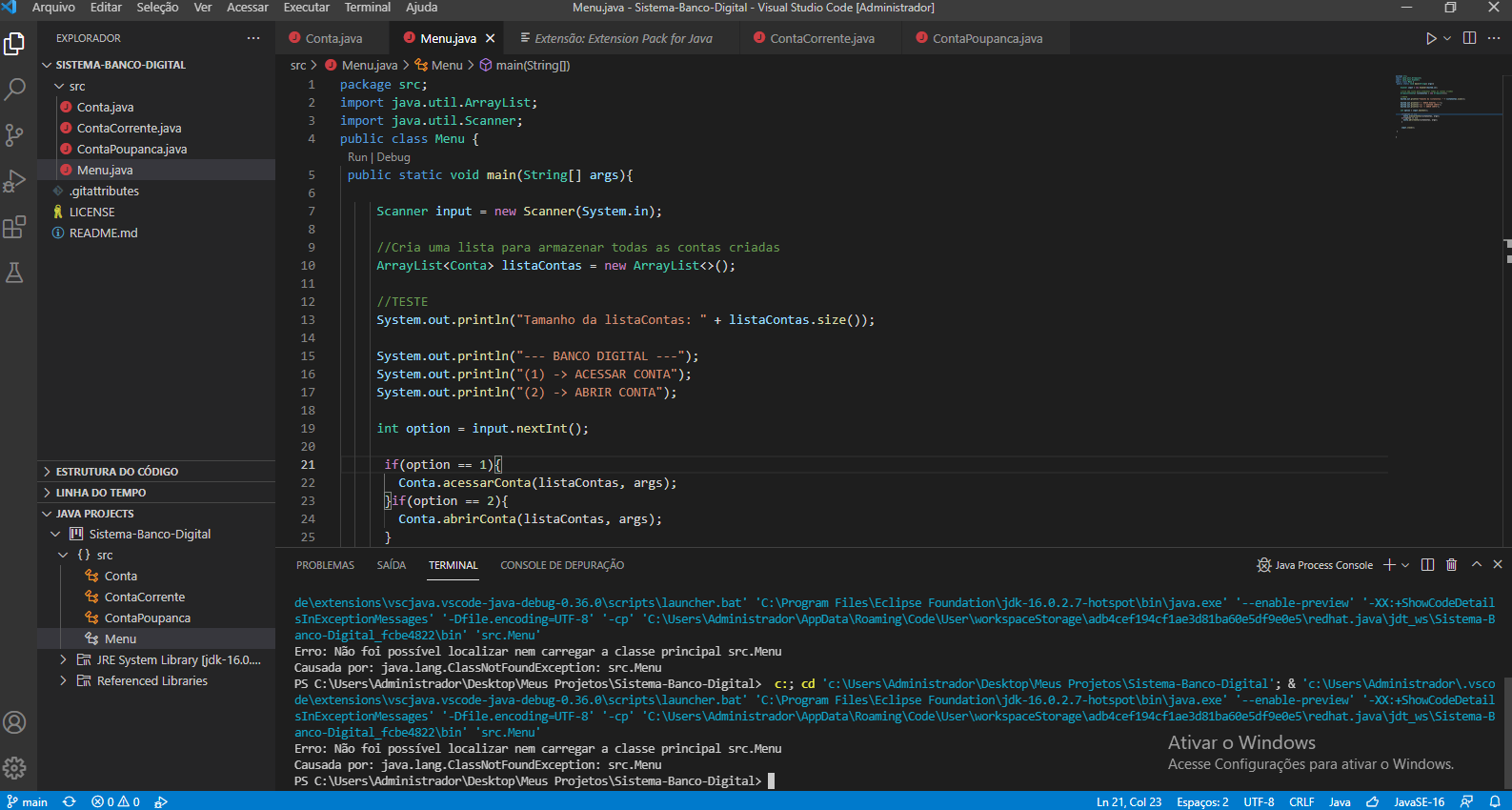This screenshot has width=1512, height=810.
Task: Collapse src package in Java Projects
Action: point(63,555)
